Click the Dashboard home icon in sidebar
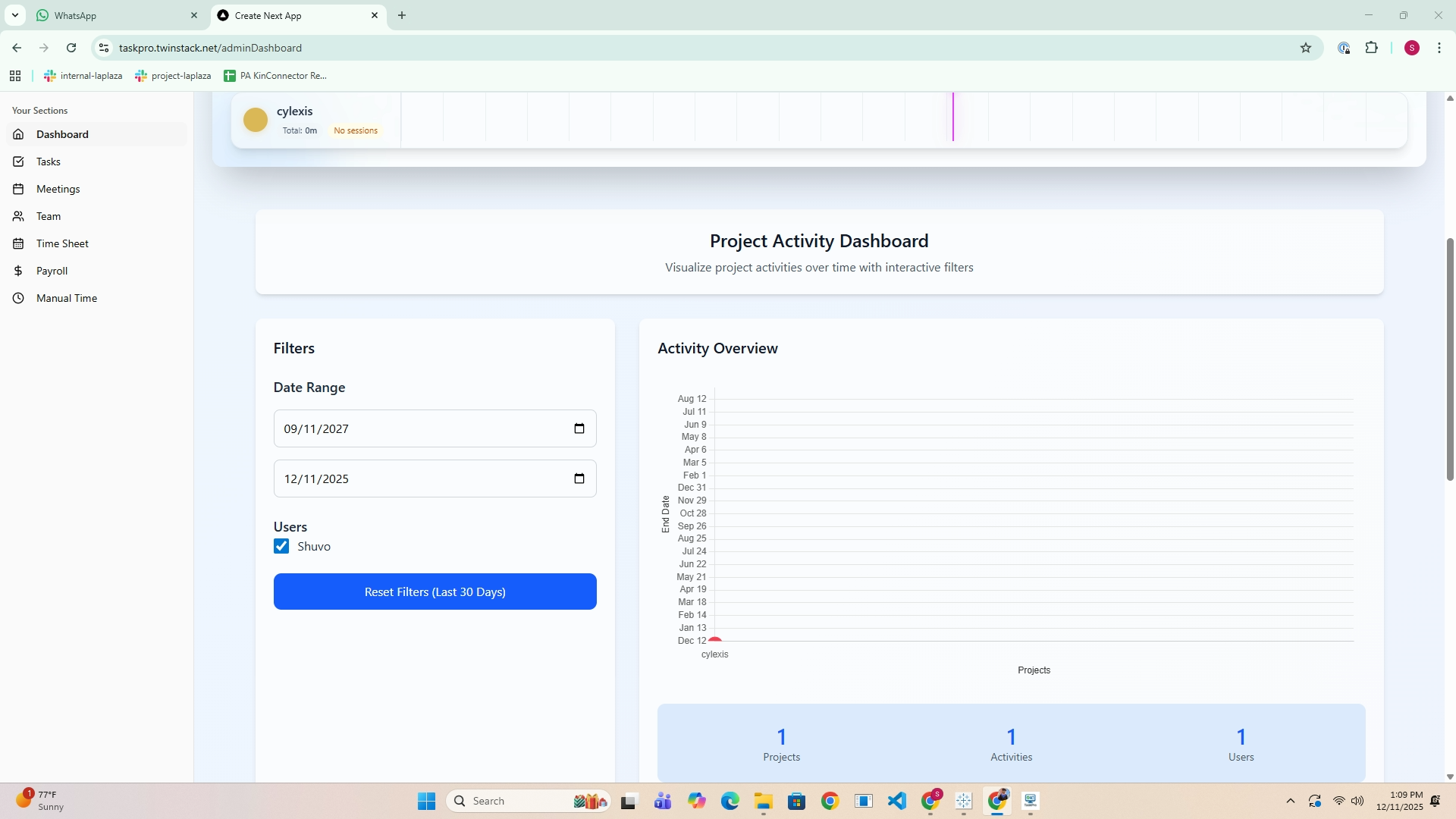This screenshot has width=1456, height=819. [x=18, y=134]
